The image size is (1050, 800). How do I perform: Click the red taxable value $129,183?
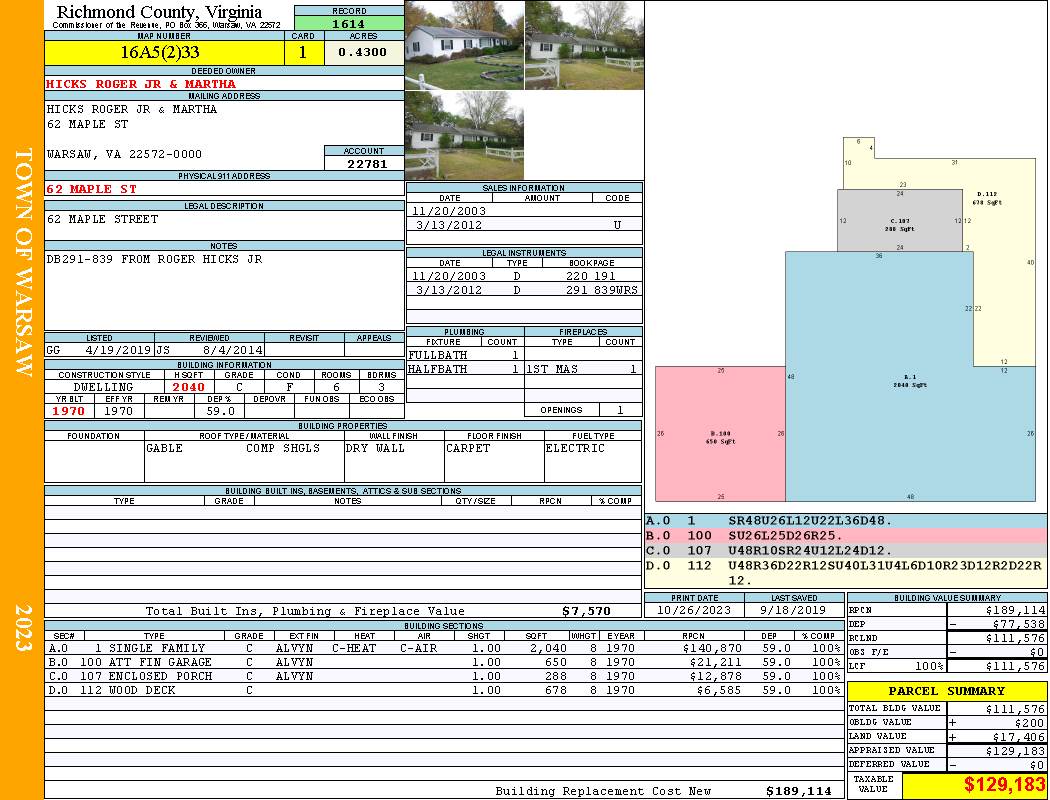coord(974,786)
